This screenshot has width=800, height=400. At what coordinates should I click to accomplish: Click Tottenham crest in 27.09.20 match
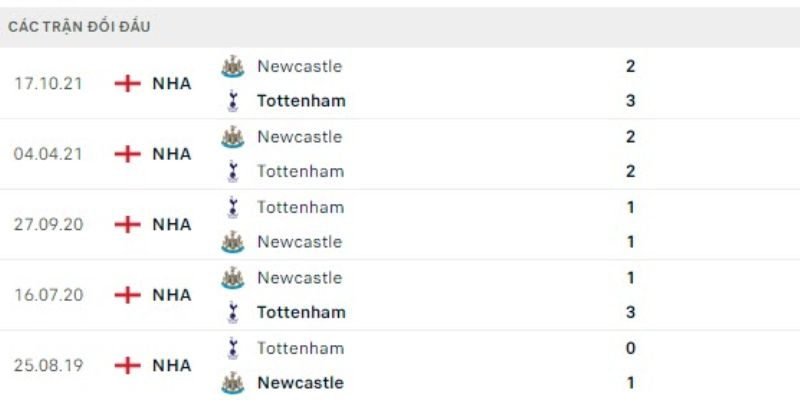point(232,208)
